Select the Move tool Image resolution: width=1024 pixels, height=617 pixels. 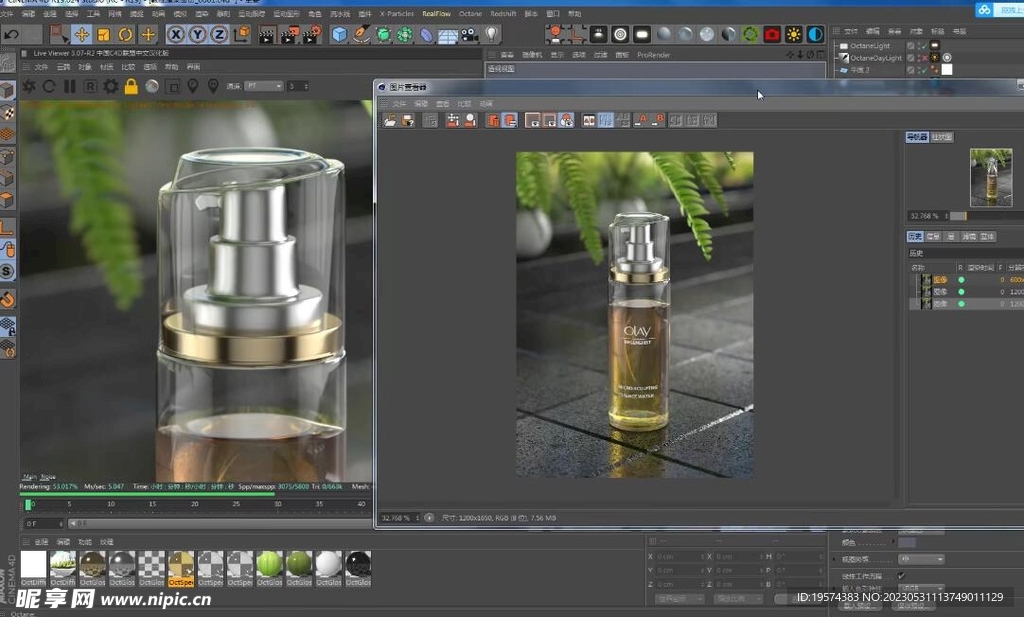82,35
